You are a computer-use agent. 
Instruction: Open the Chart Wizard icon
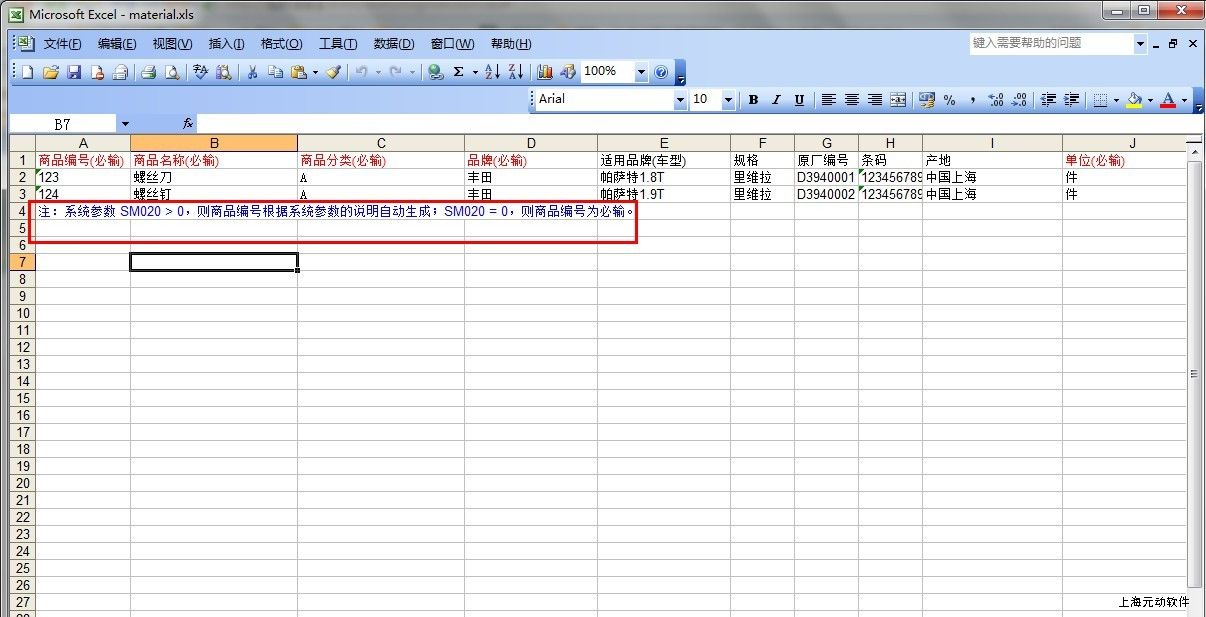click(545, 72)
